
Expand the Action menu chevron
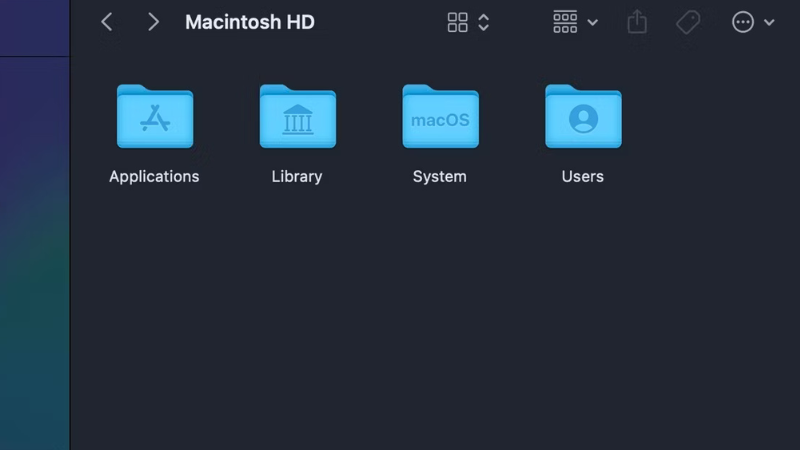769,22
